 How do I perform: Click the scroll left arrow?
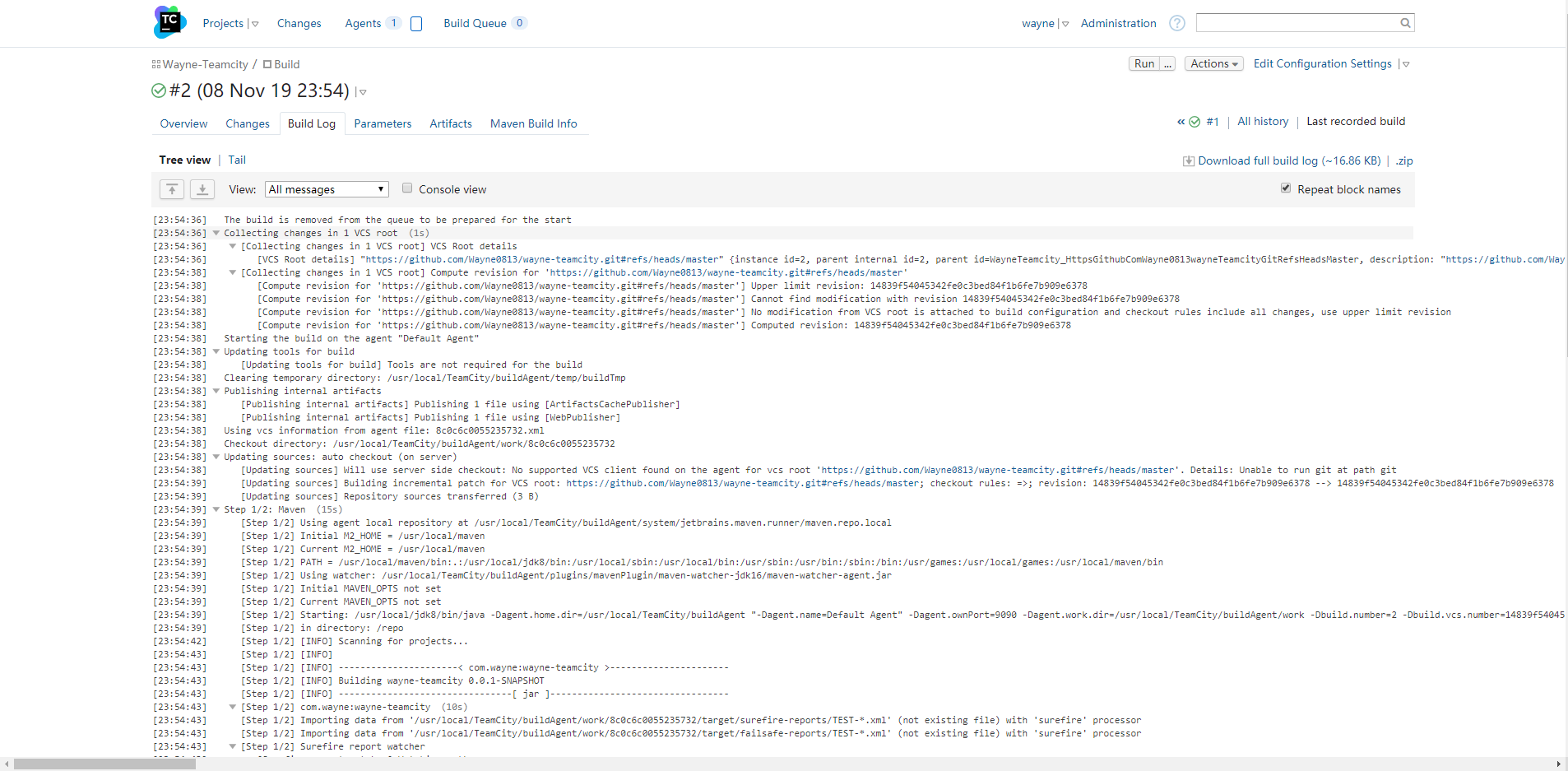(7, 764)
